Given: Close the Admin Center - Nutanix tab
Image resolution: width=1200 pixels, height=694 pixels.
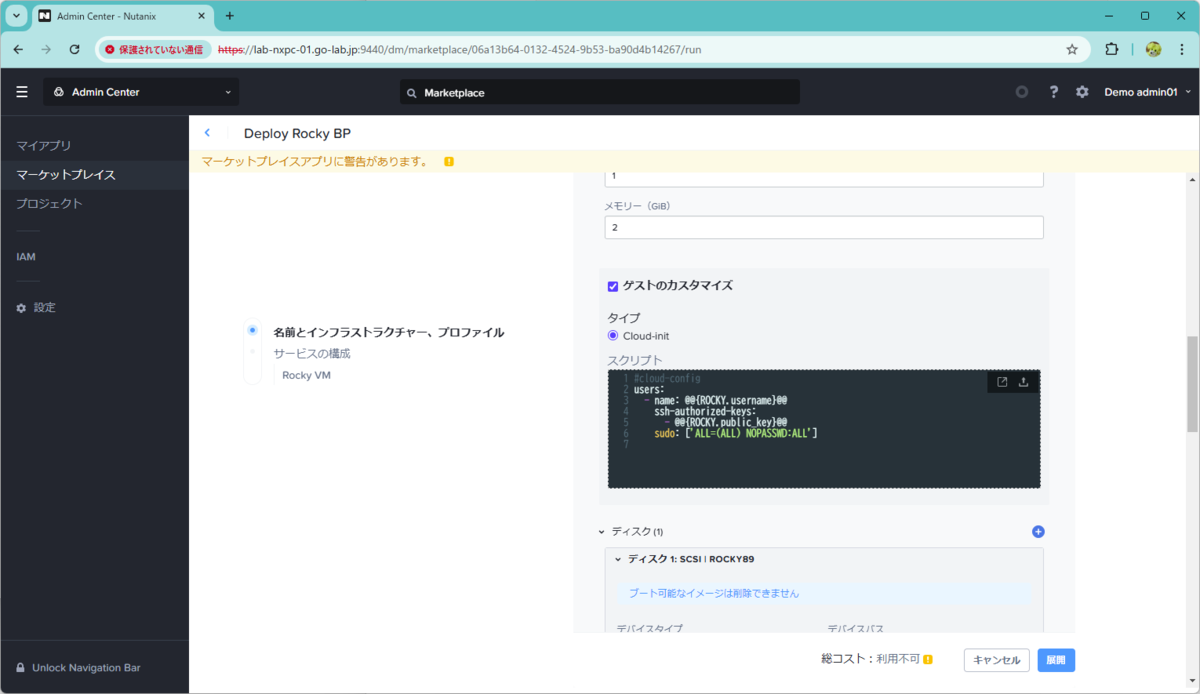Looking at the screenshot, I should (202, 16).
